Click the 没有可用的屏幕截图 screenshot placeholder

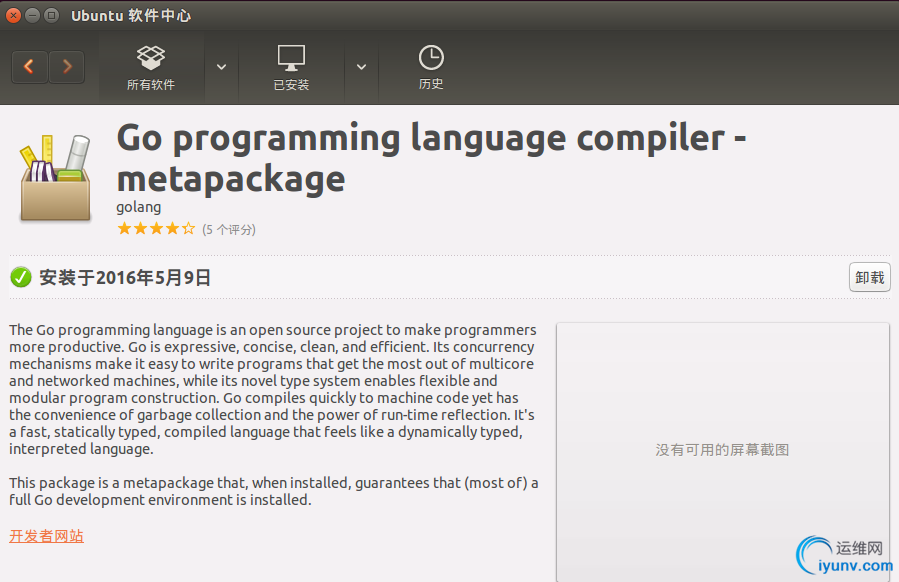coord(722,450)
